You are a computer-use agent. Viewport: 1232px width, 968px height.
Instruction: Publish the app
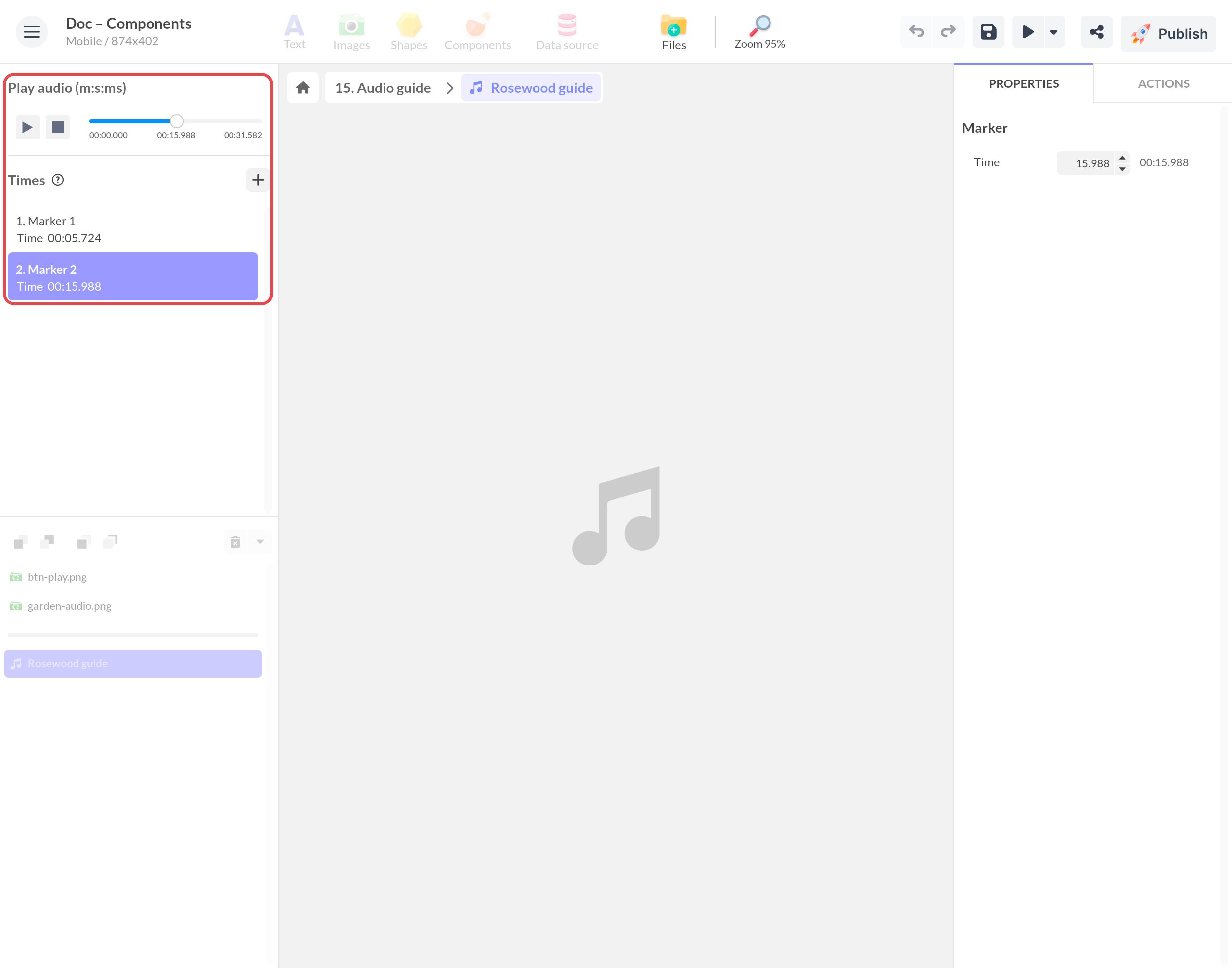click(x=1168, y=33)
